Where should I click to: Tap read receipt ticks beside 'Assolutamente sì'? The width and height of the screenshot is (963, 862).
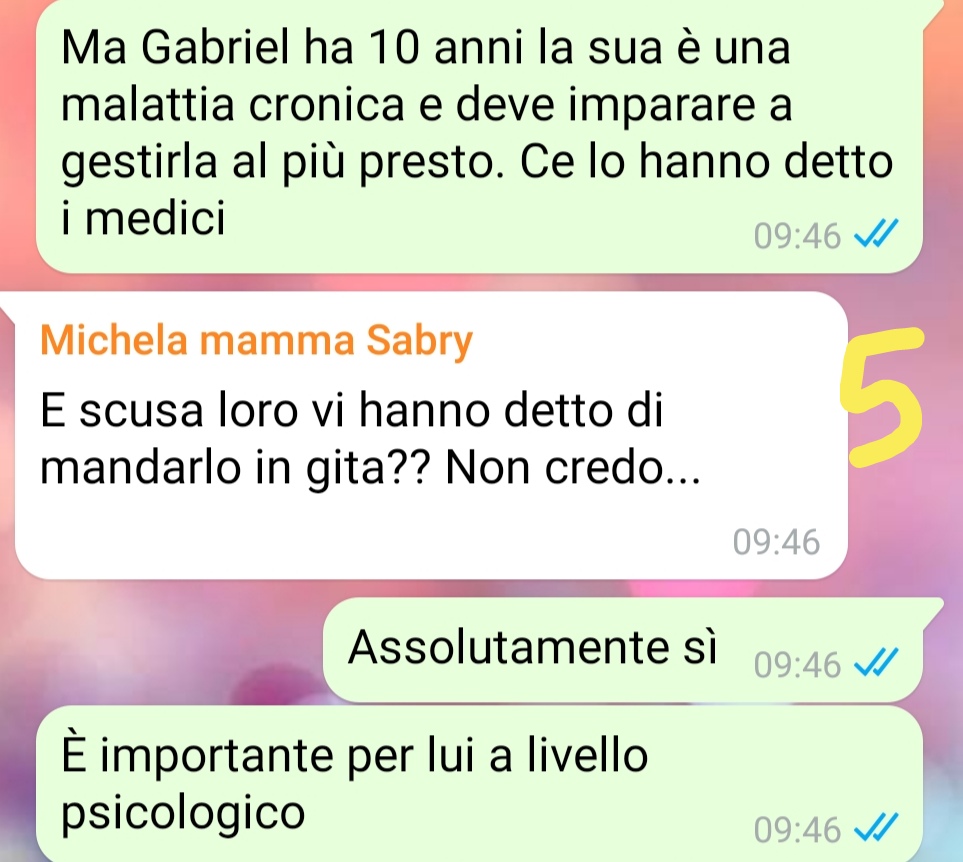point(876,662)
